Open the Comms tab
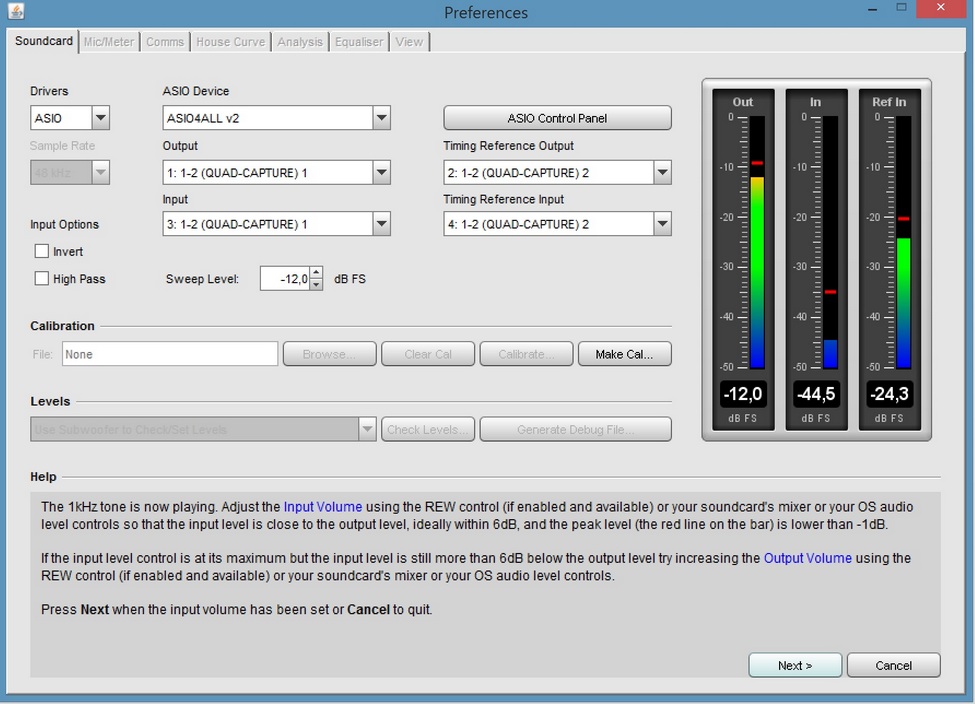975x704 pixels. click(165, 42)
